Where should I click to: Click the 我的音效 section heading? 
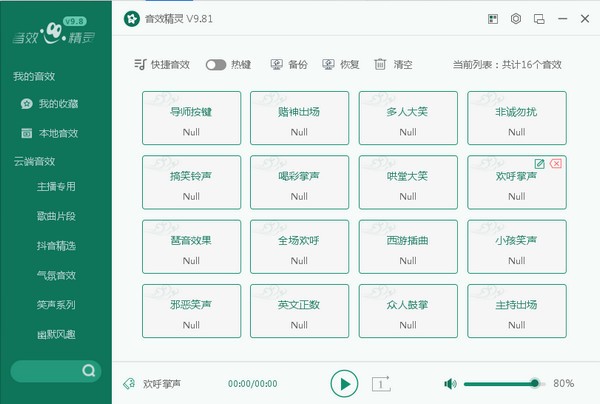(34, 77)
